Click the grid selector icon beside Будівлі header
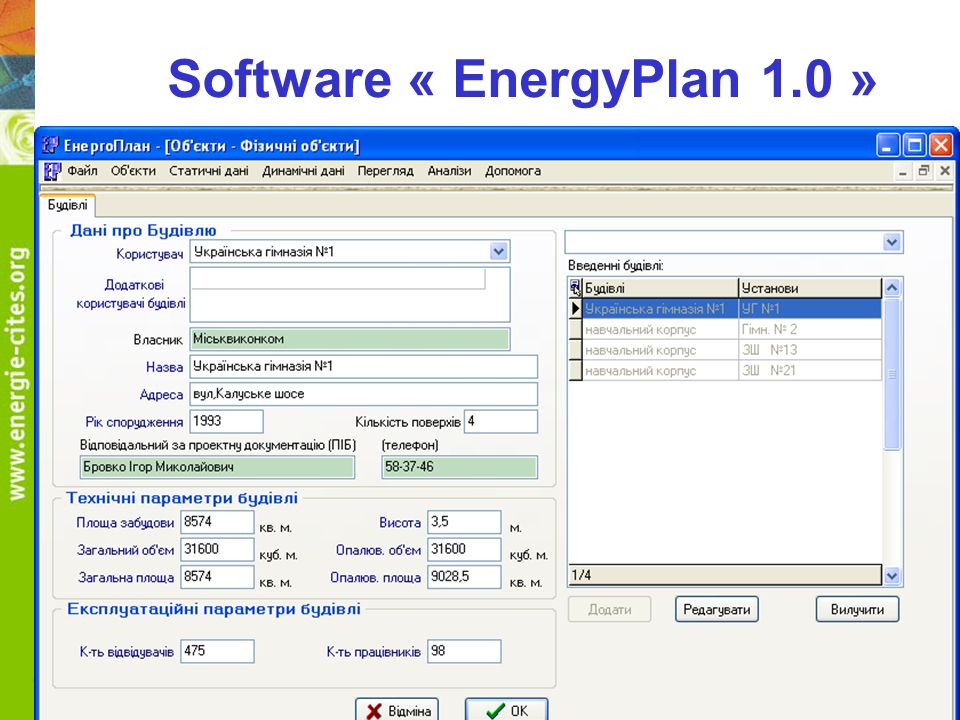Image resolution: width=960 pixels, height=720 pixels. pos(575,288)
